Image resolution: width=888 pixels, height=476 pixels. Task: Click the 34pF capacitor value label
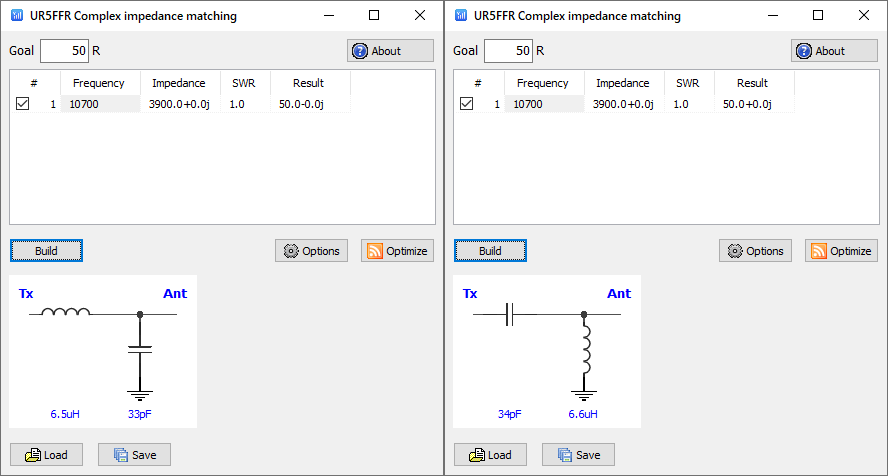click(509, 413)
